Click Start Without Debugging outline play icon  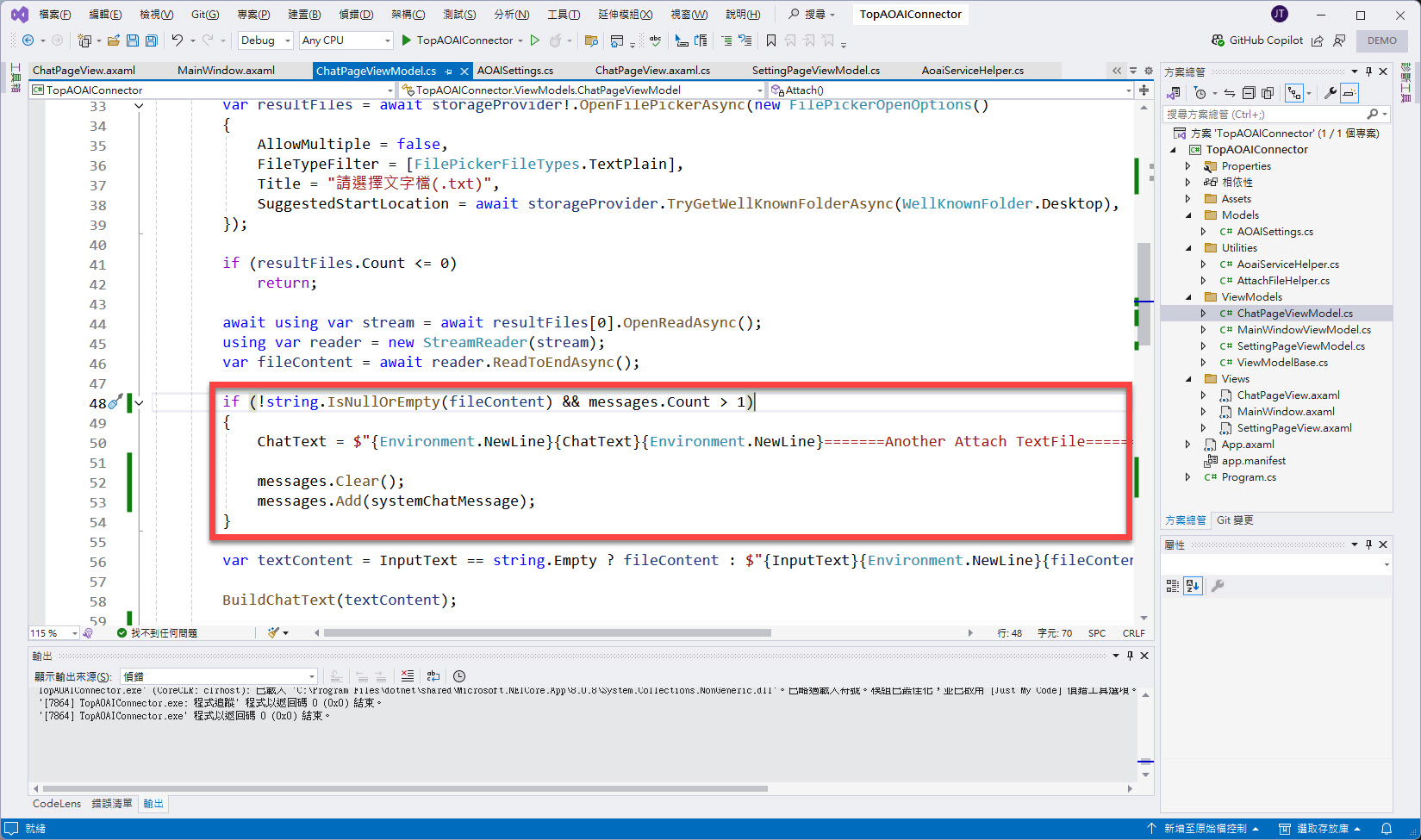click(535, 40)
